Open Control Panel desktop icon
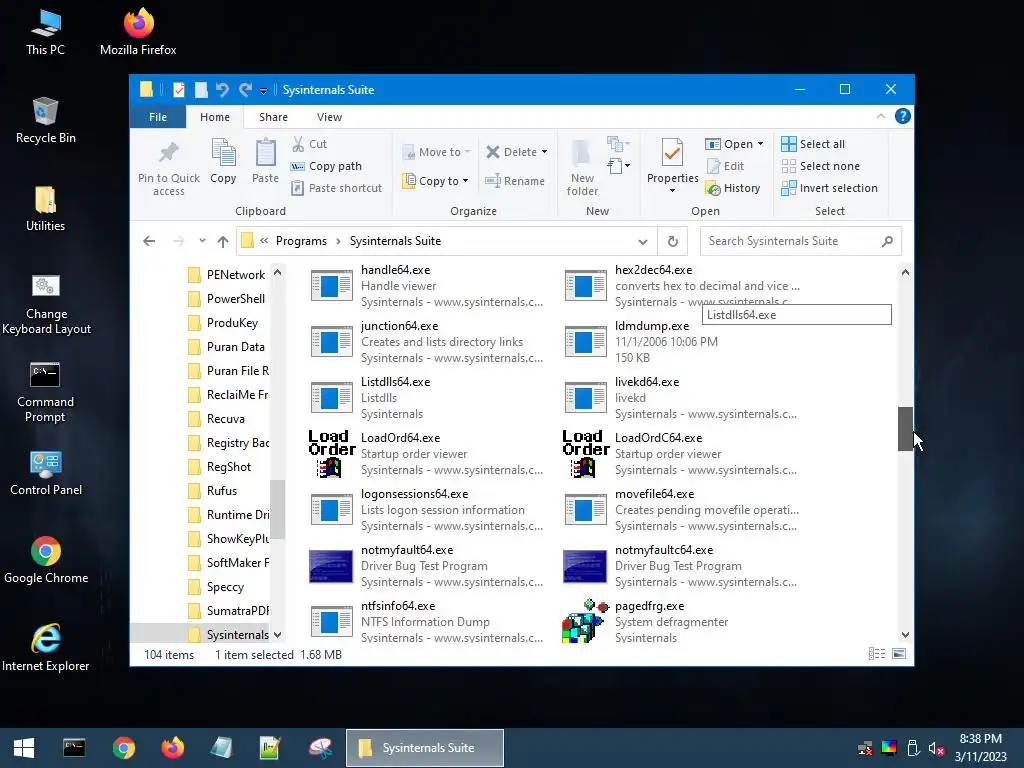This screenshot has width=1024, height=768. pos(46,473)
